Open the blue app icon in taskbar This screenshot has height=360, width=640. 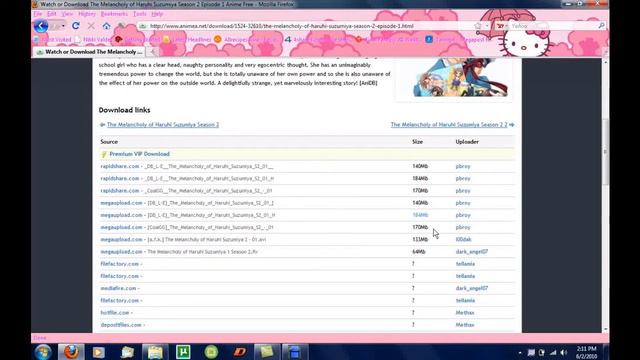295,352
